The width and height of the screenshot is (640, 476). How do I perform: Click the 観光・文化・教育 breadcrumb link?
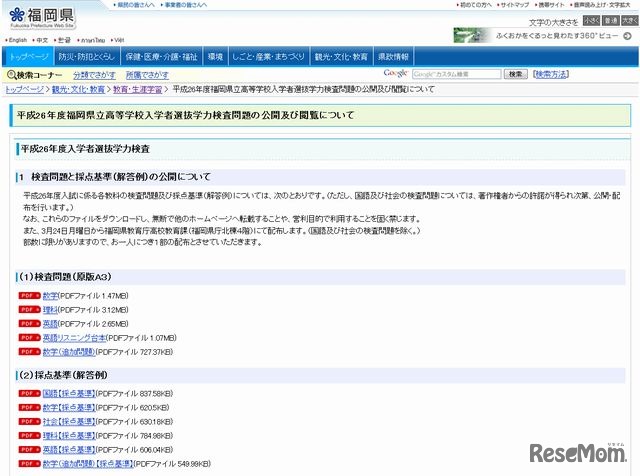(78, 89)
